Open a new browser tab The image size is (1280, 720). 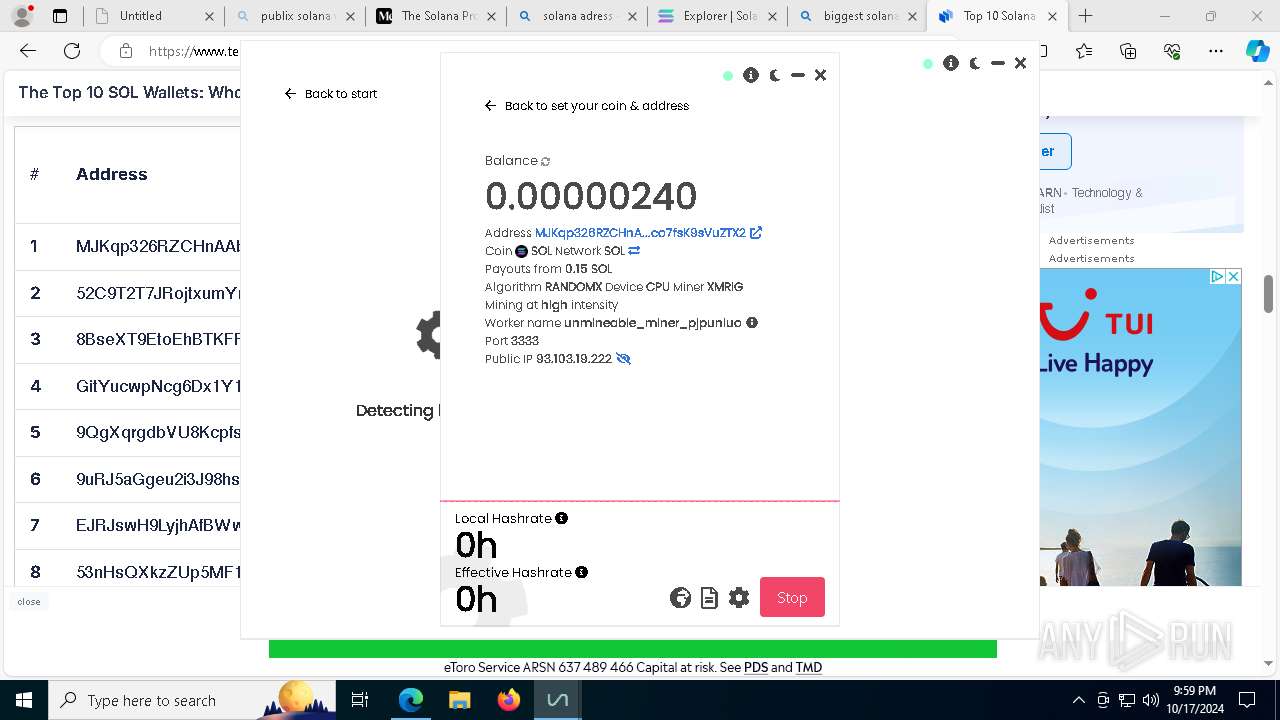tap(1086, 16)
